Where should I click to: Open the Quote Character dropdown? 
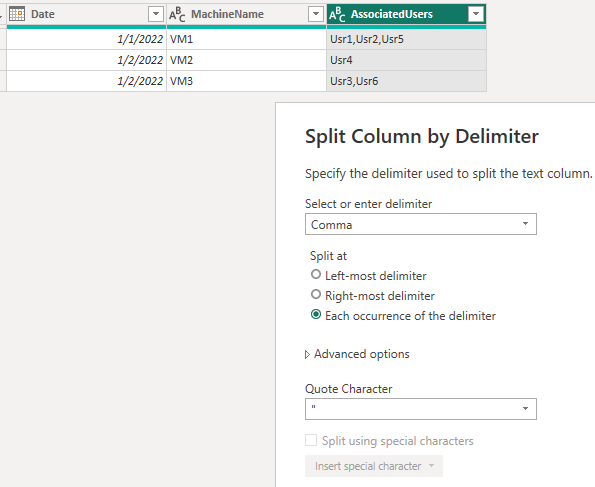point(420,409)
